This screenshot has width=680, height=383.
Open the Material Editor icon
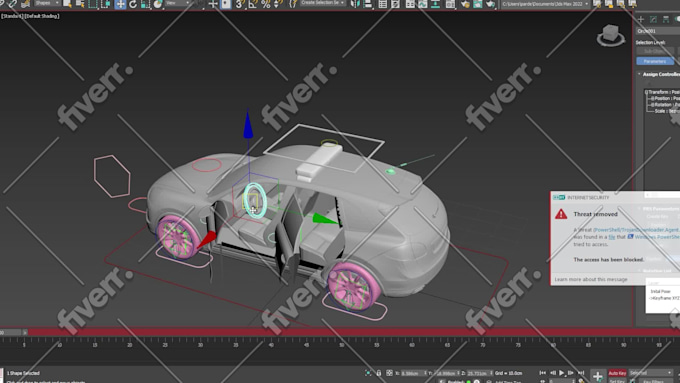tap(451, 4)
